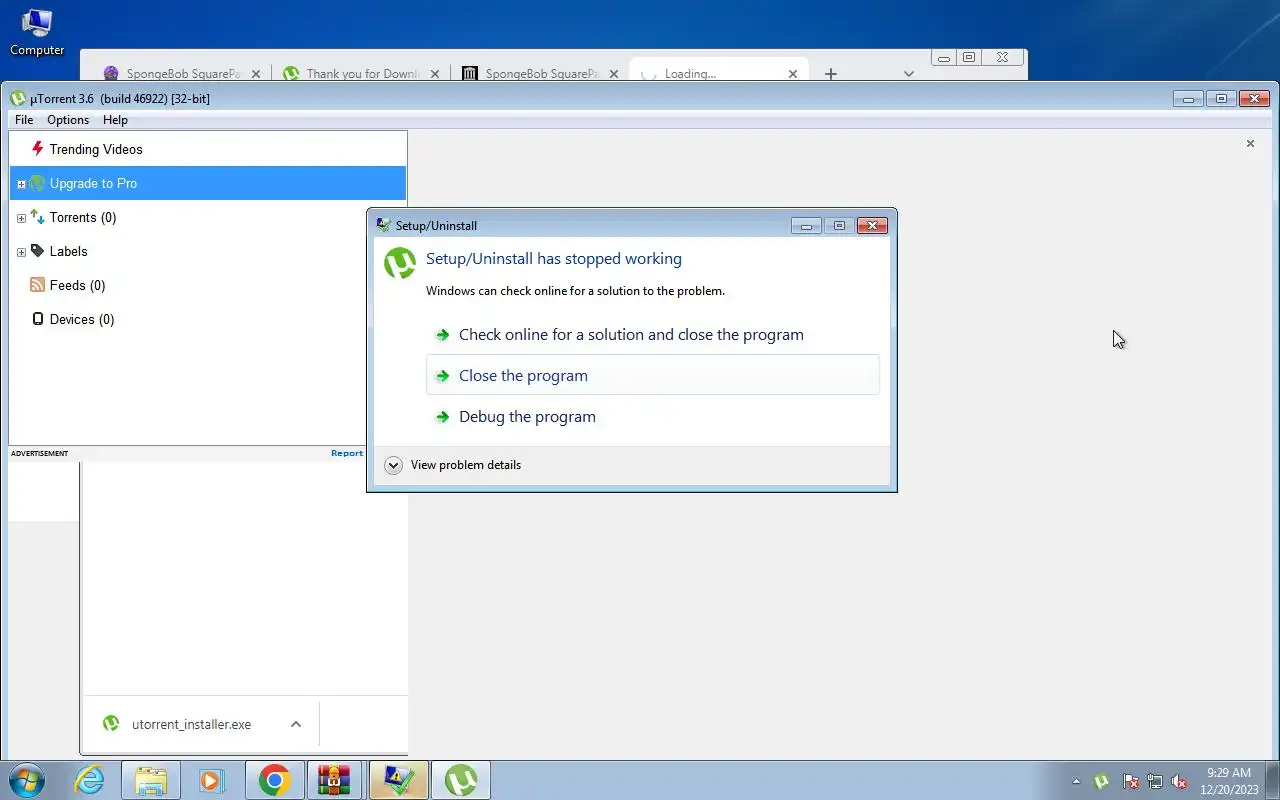This screenshot has width=1280, height=800.
Task: Open the File menu
Action: (24, 120)
